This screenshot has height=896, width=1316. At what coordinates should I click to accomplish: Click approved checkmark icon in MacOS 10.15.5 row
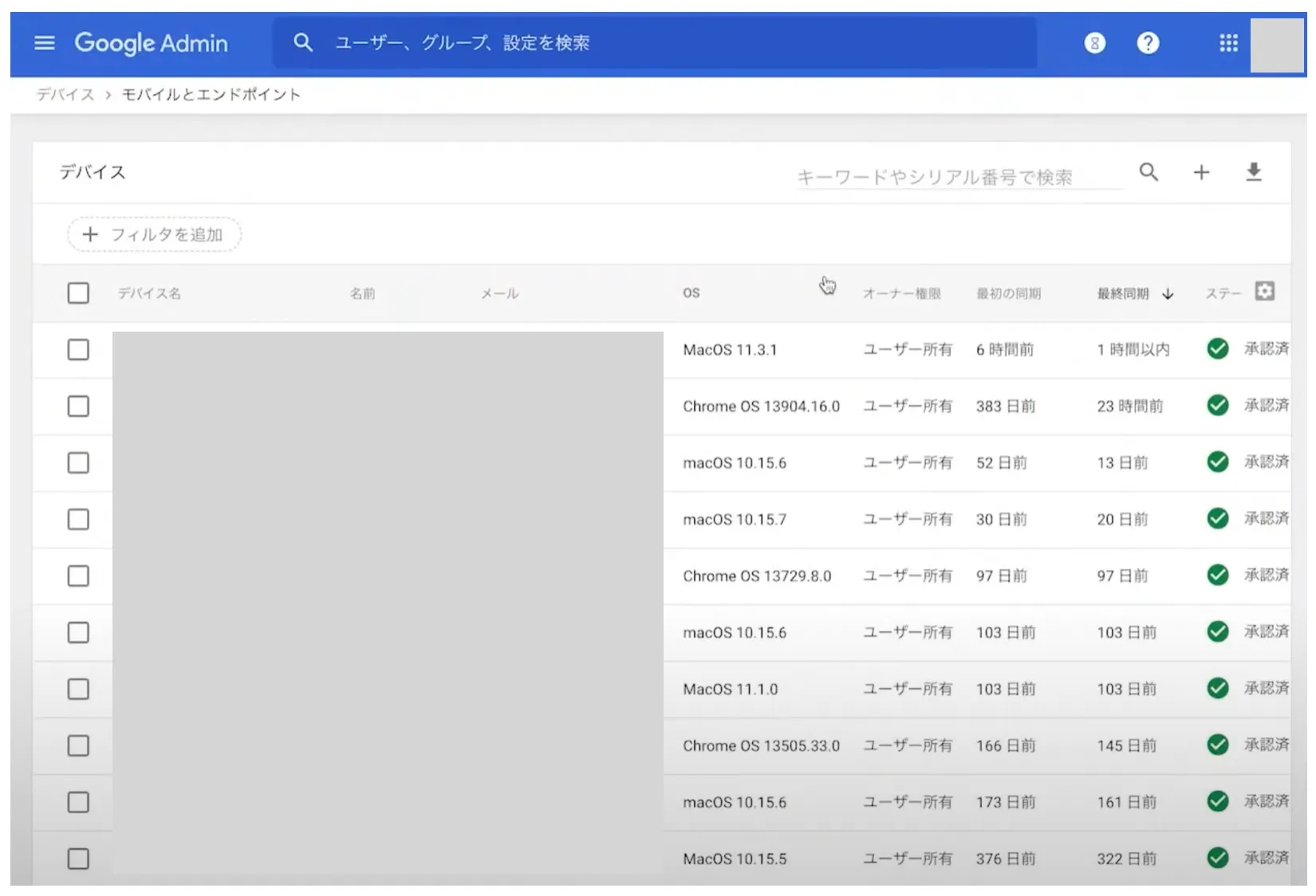(1218, 858)
